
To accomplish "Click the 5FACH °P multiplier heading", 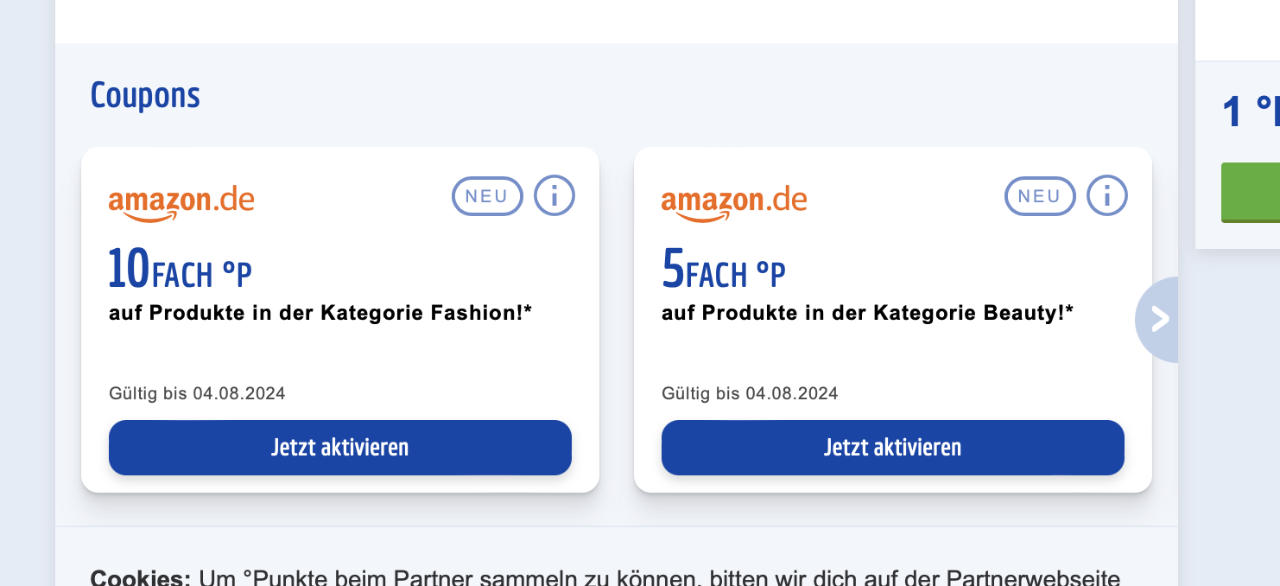I will pos(723,270).
